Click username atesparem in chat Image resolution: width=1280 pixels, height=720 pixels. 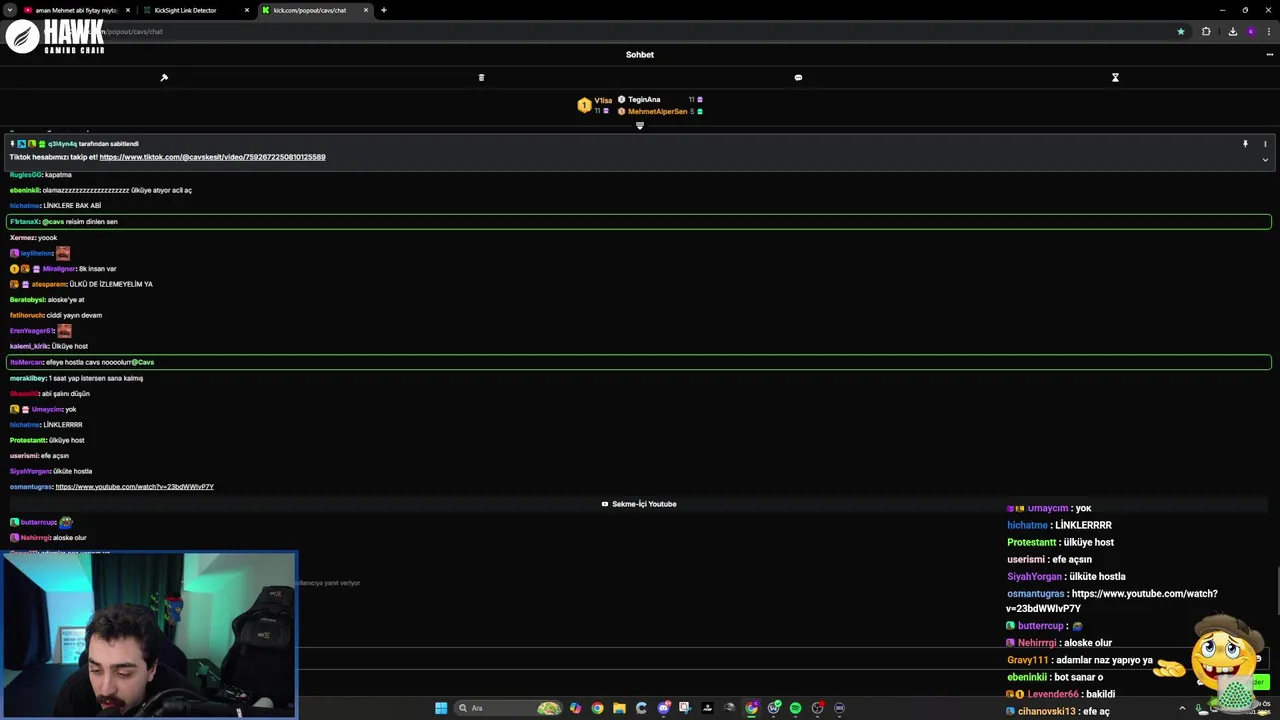[x=49, y=284]
